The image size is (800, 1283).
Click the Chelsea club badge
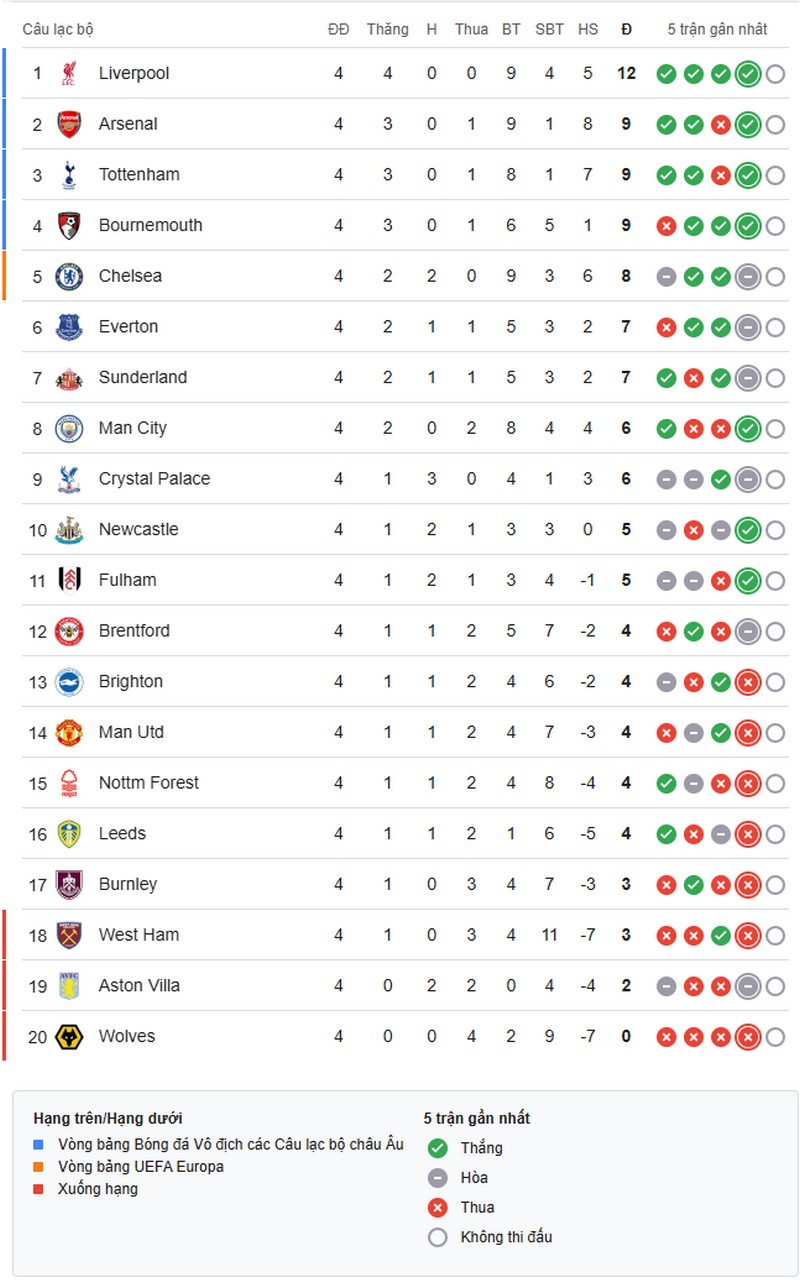pos(68,276)
